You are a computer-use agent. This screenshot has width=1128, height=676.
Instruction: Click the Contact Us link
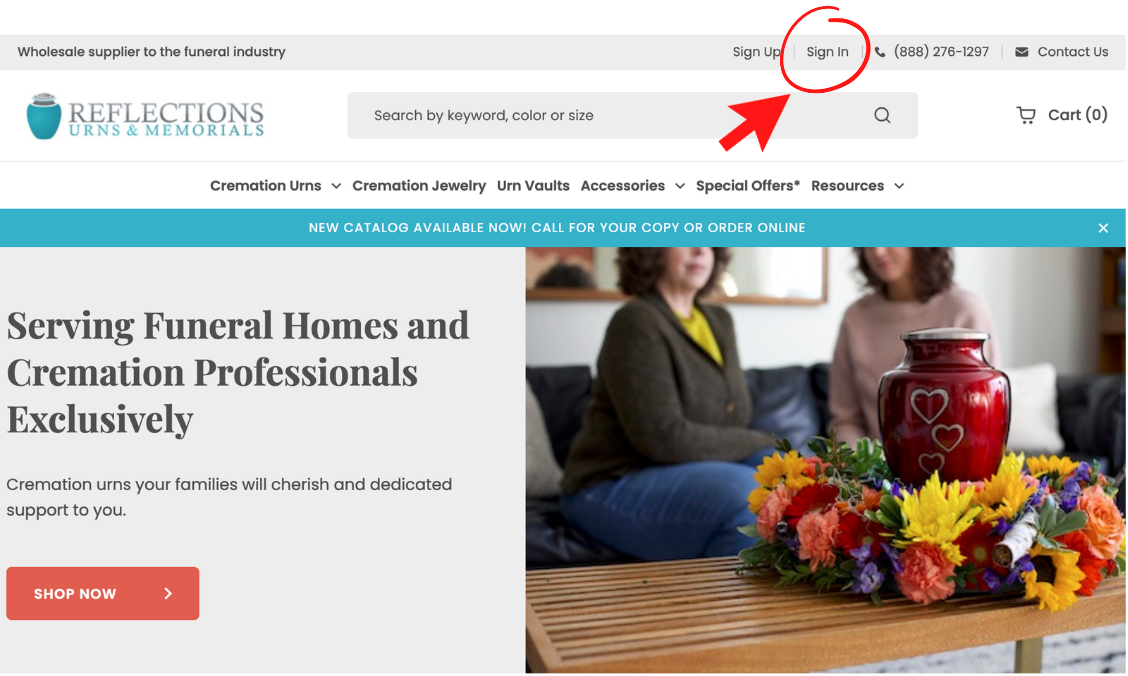(x=1073, y=52)
